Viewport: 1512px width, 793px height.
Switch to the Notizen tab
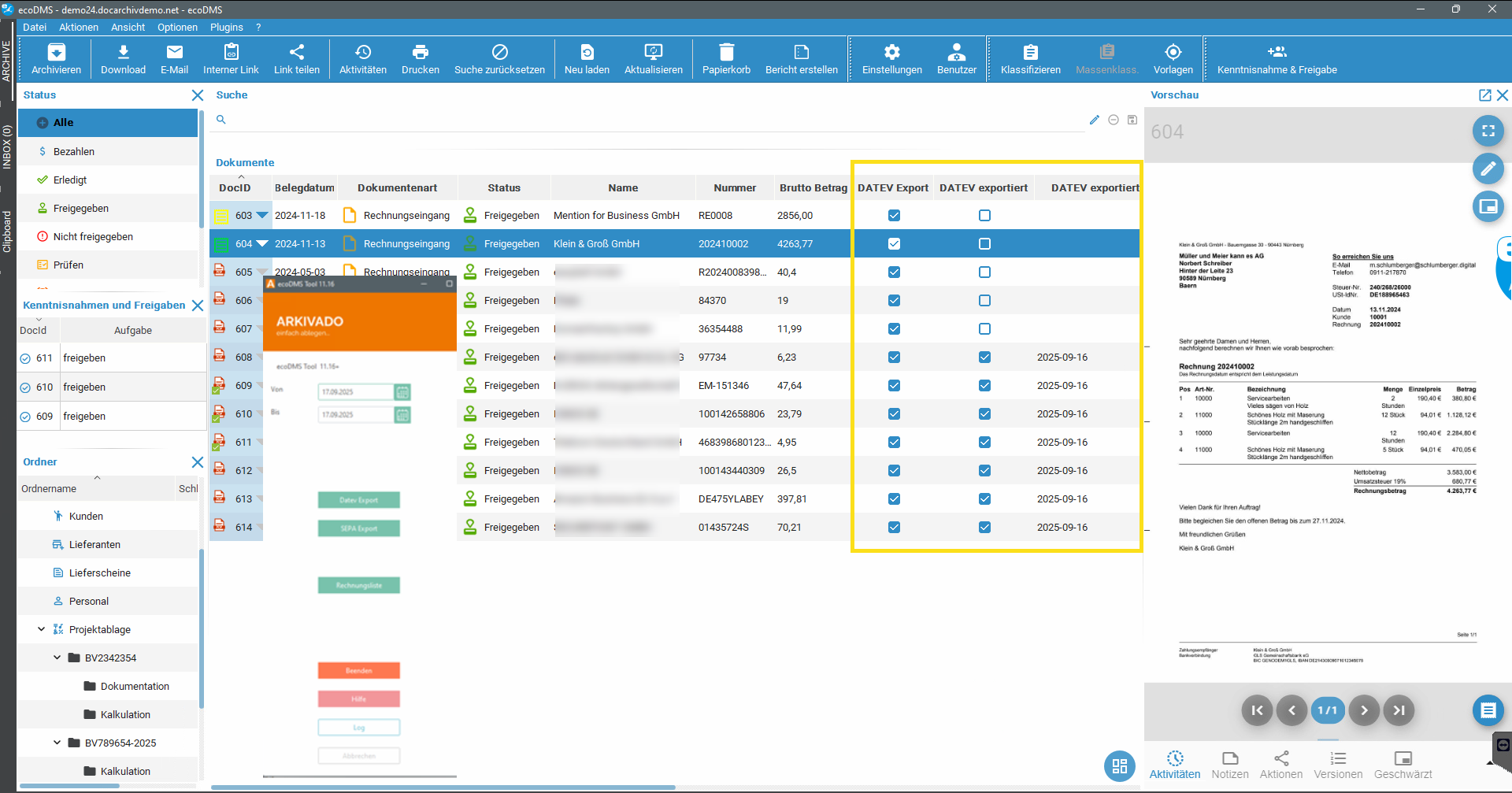coord(1229,764)
